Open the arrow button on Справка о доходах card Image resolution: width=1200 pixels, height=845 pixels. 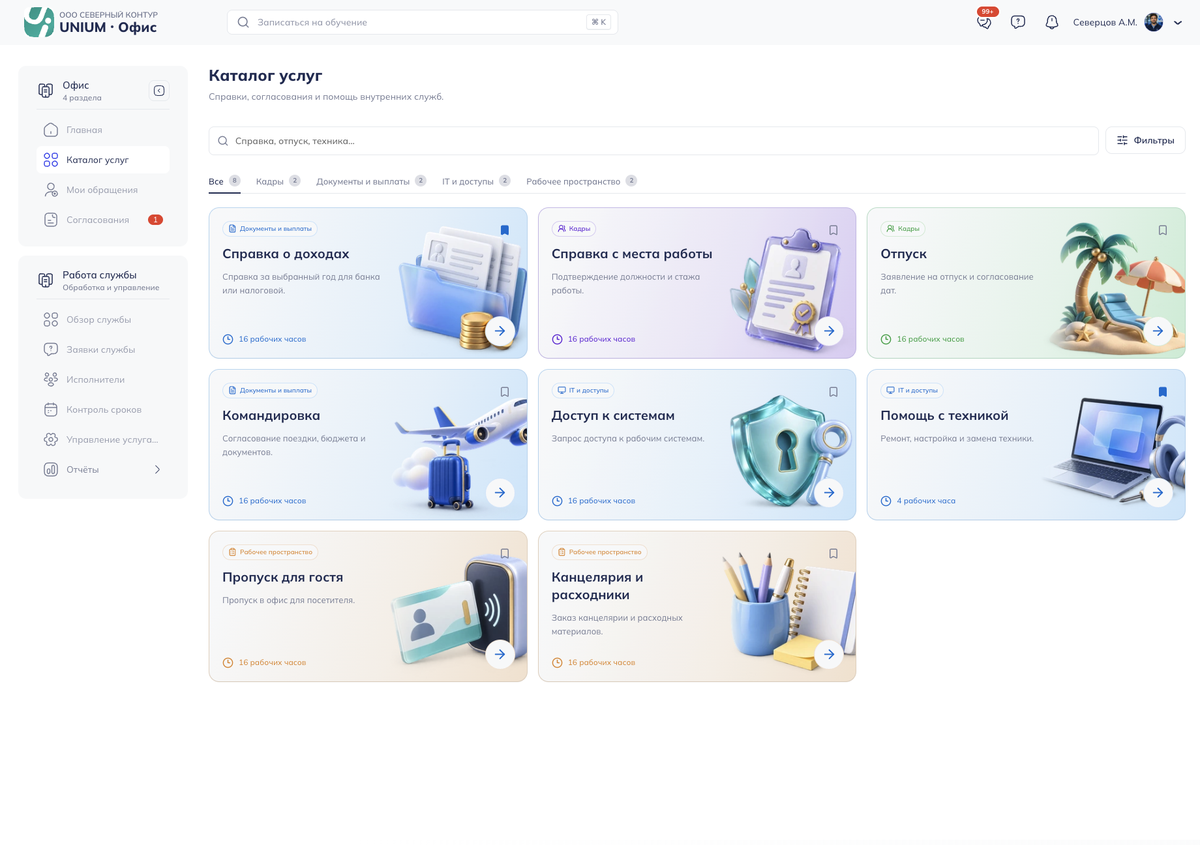pyautogui.click(x=500, y=331)
